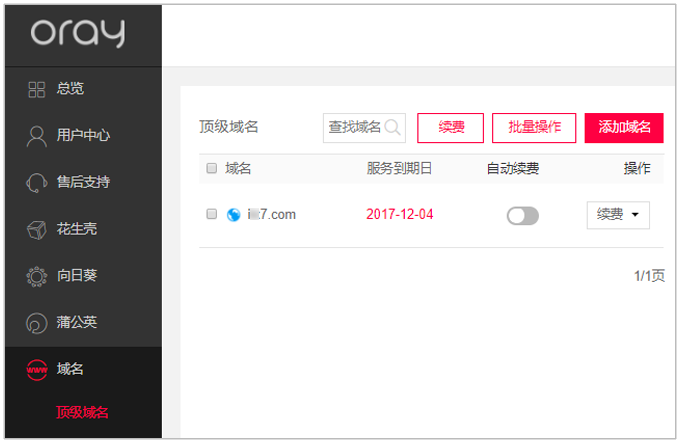The image size is (680, 443).
Task: Select the 向日葵 sunflower icon
Action: [36, 276]
